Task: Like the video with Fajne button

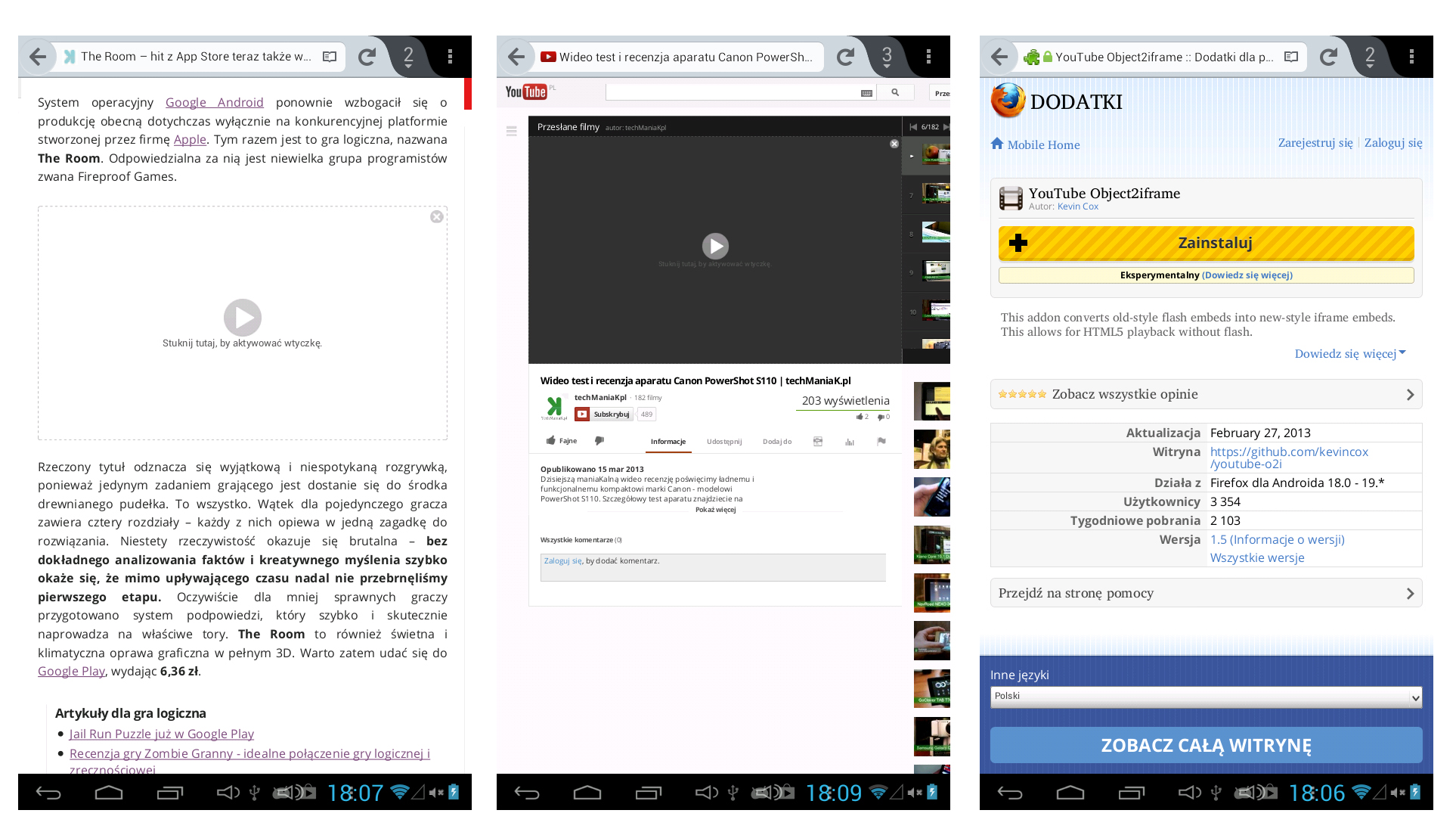Action: [x=562, y=441]
